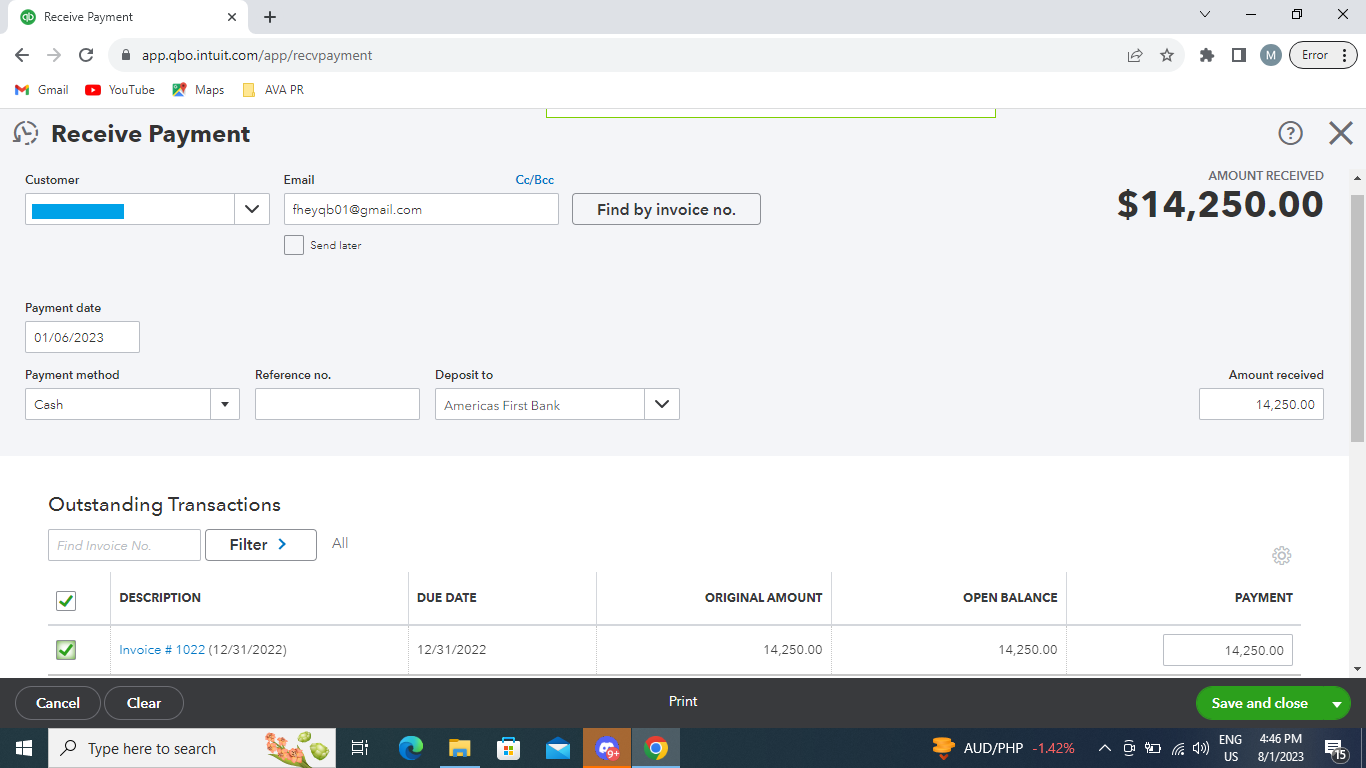
Task: Reload the page with the refresh icon
Action: (86, 55)
